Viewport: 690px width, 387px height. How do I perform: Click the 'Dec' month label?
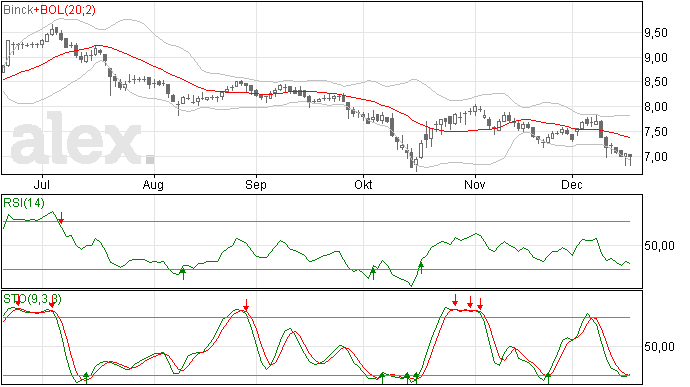572,184
